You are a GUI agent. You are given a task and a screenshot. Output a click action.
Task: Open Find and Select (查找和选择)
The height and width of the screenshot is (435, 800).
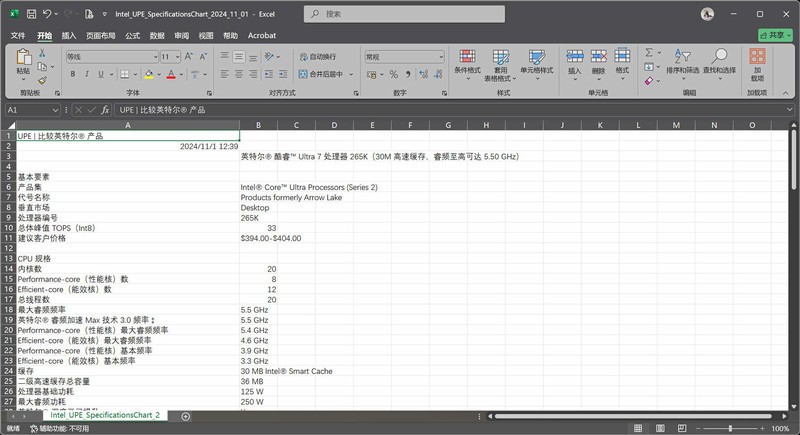coord(719,65)
